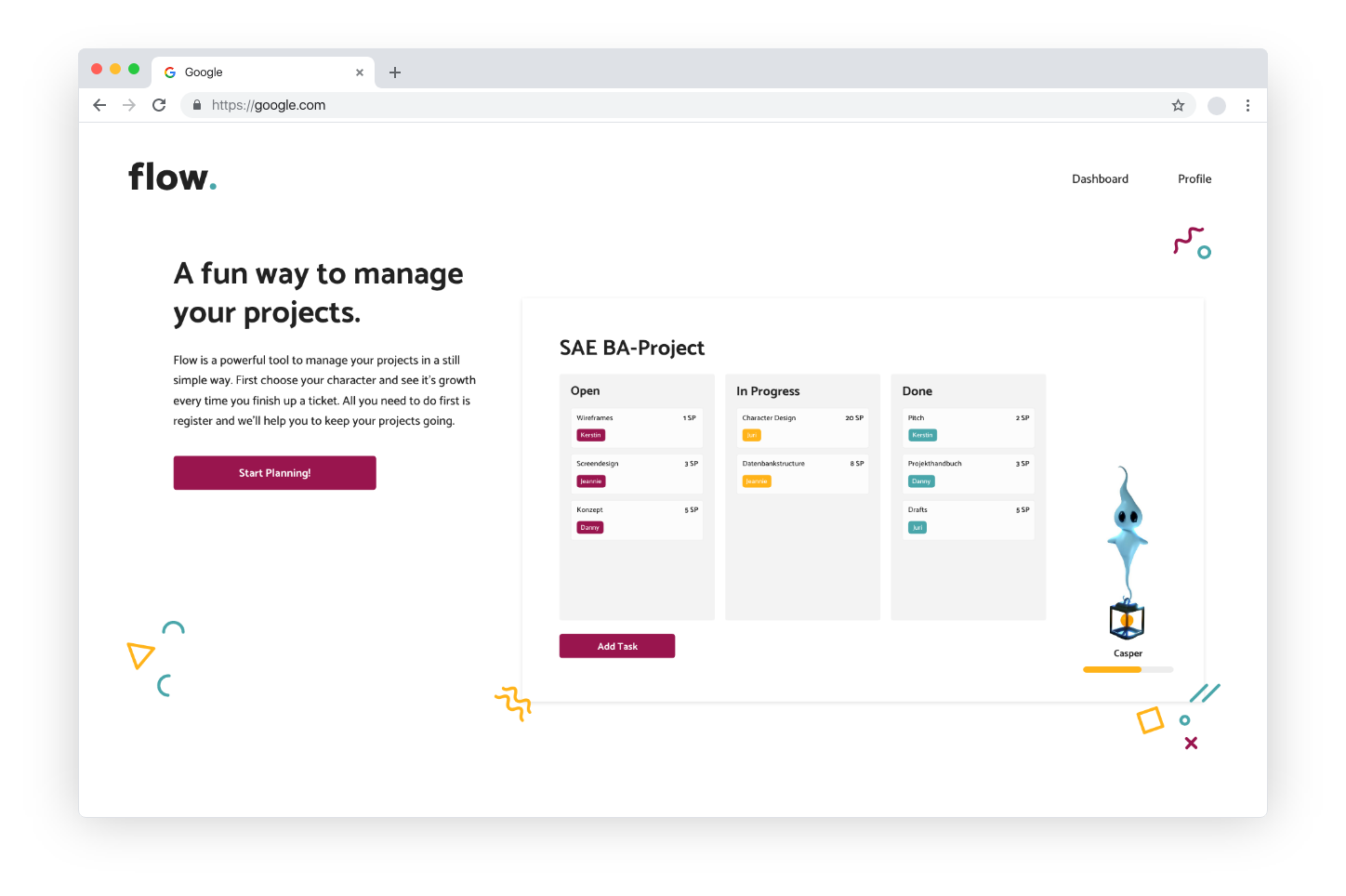Open the Wireframes task card

tap(637, 427)
